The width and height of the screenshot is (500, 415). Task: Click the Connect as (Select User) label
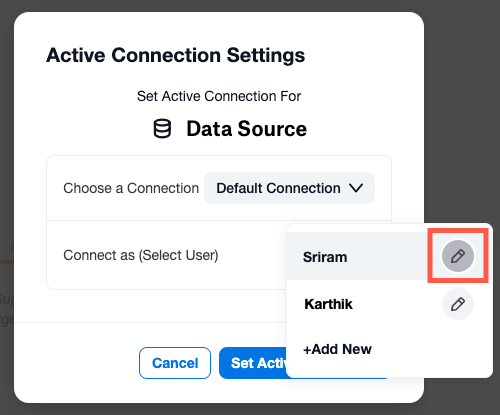141,255
